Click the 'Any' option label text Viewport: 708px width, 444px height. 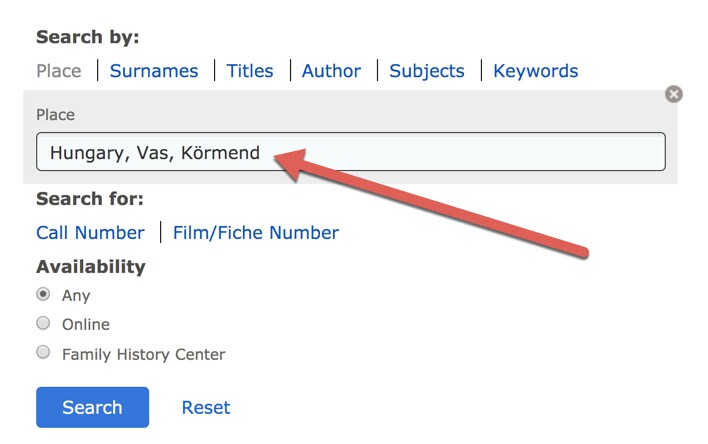pos(76,295)
